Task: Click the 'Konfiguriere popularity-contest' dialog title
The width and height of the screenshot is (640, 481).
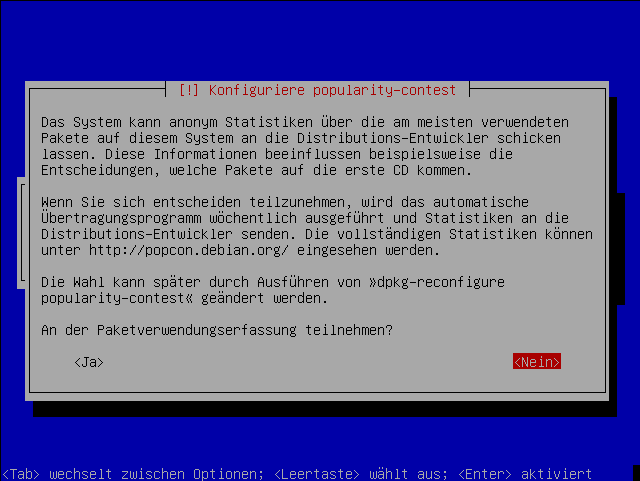Action: pyautogui.click(x=332, y=90)
